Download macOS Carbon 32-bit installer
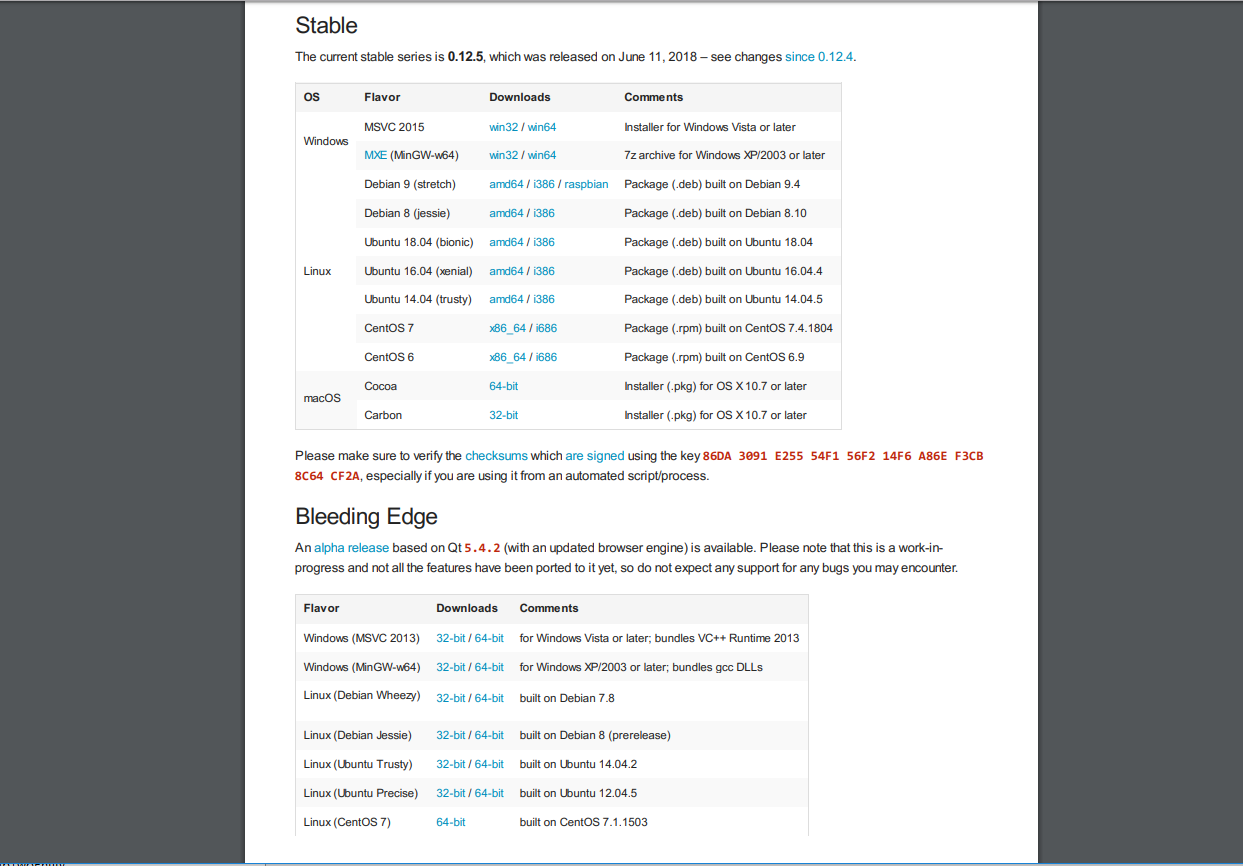This screenshot has height=866, width=1243. 504,415
